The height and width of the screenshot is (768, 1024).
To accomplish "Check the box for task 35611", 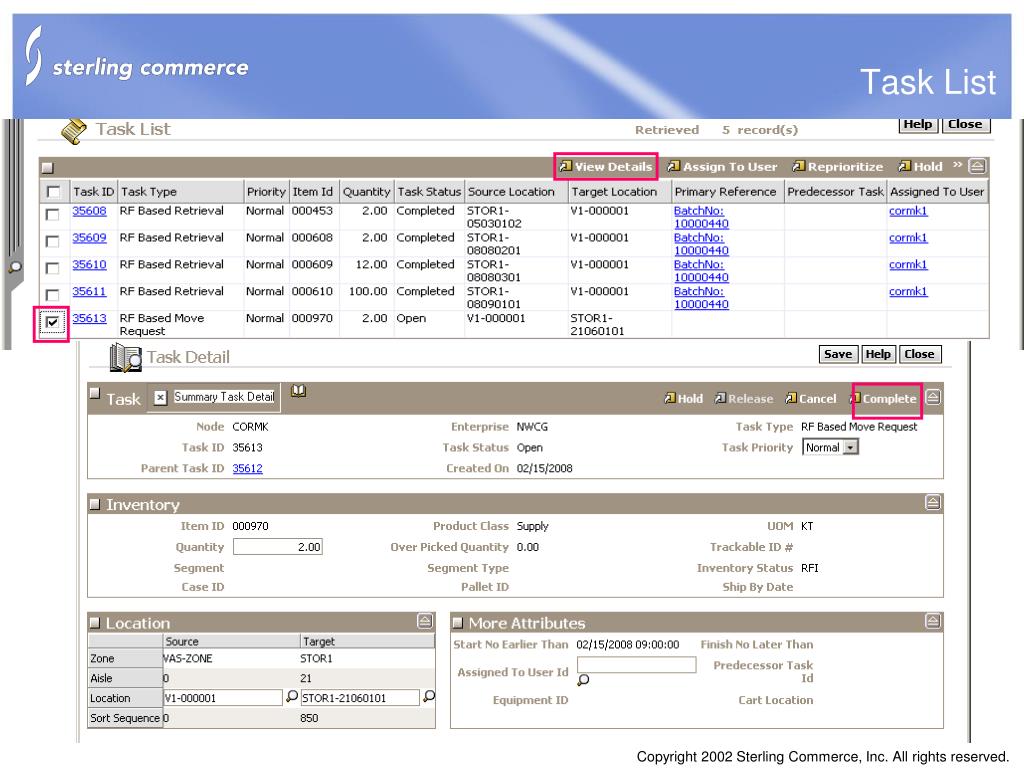I will 53,295.
